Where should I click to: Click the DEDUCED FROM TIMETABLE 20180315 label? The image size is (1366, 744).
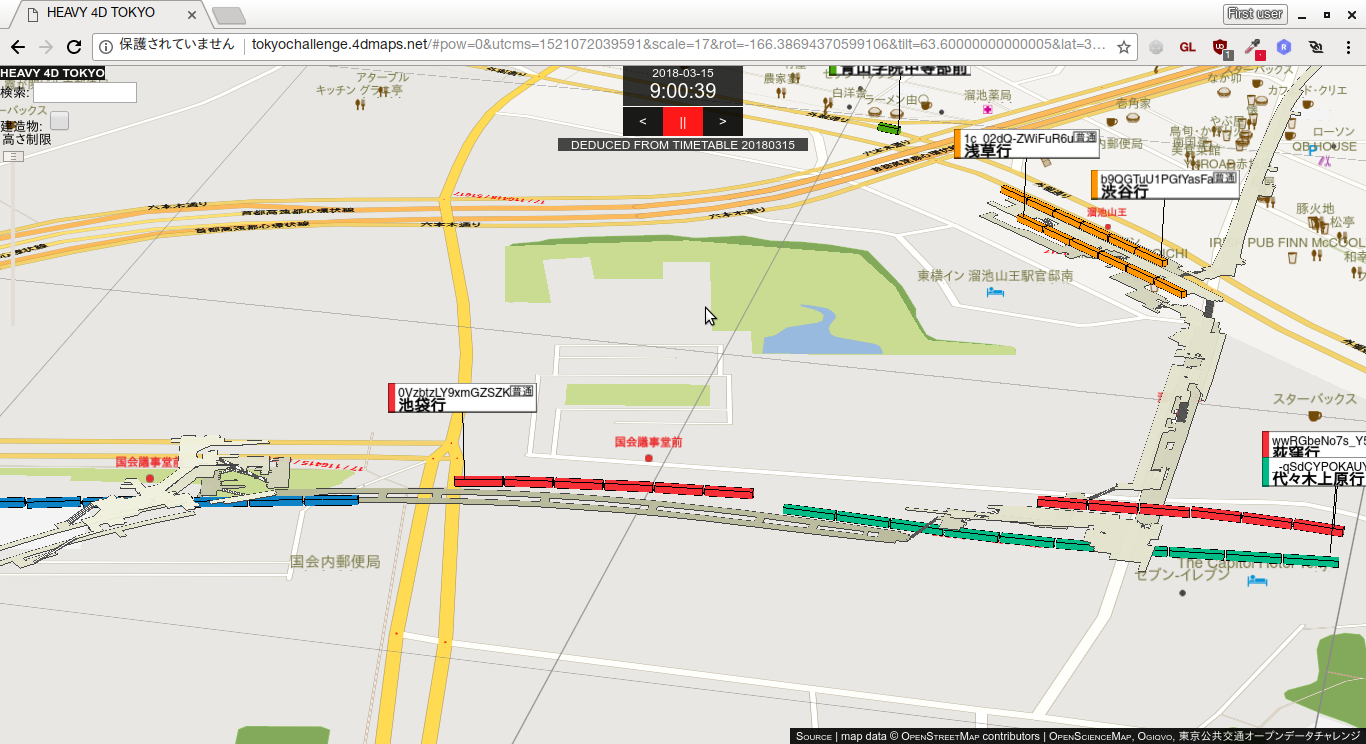683,145
